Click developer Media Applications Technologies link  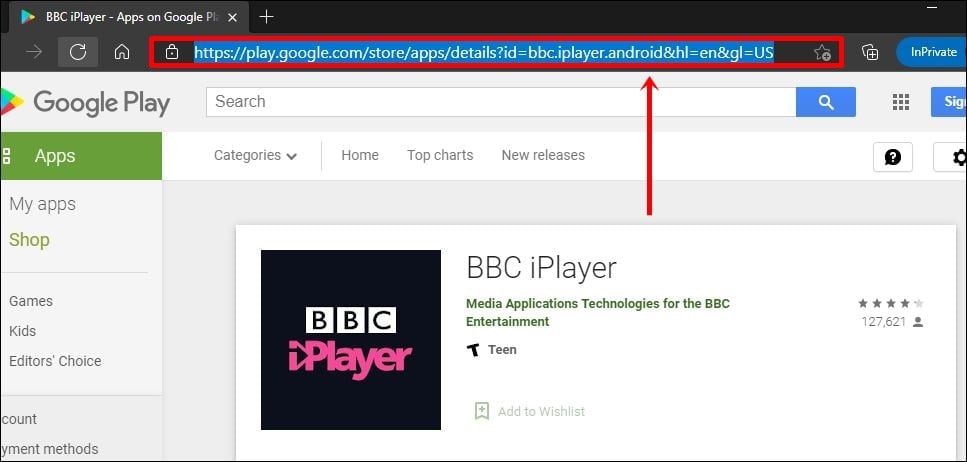tap(598, 303)
